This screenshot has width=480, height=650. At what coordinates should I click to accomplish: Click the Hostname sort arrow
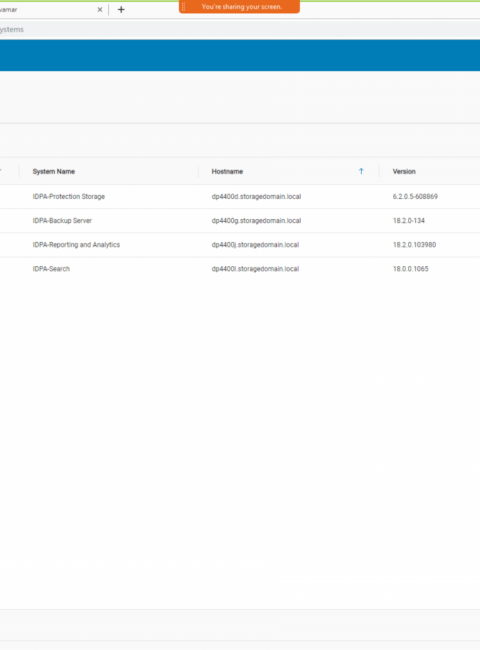pyautogui.click(x=361, y=171)
